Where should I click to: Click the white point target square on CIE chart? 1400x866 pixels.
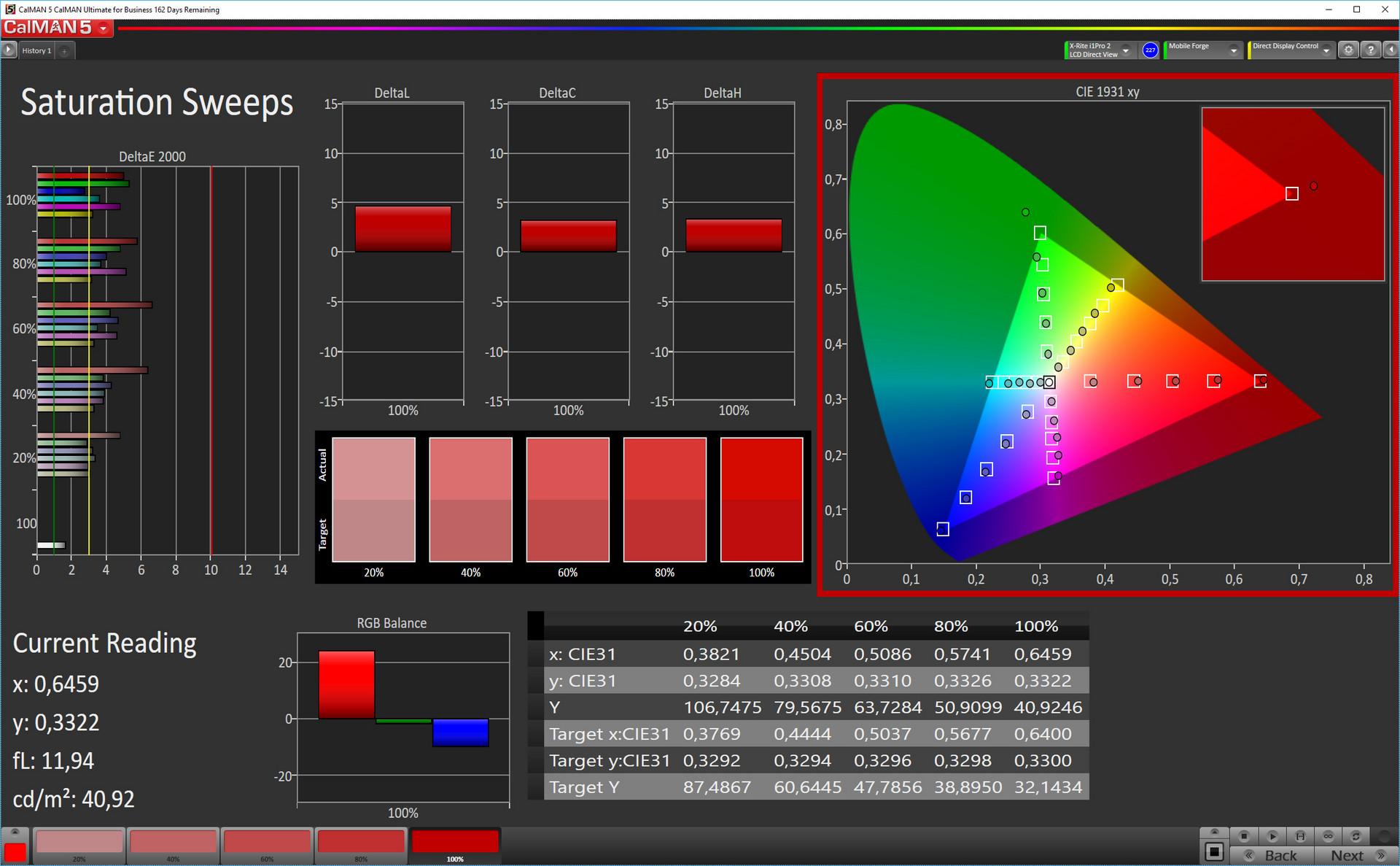point(1049,382)
